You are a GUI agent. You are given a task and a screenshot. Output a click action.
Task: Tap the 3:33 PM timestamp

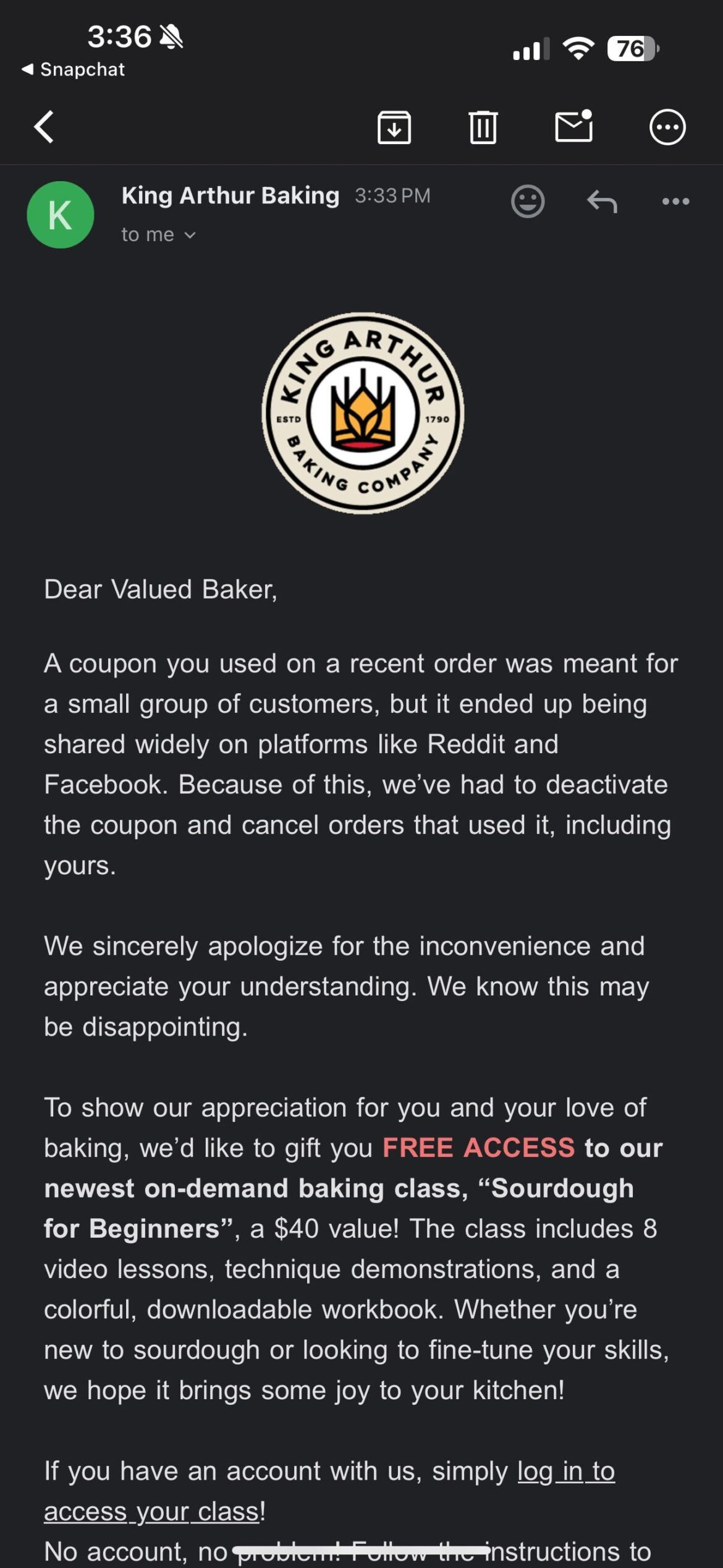tap(393, 195)
